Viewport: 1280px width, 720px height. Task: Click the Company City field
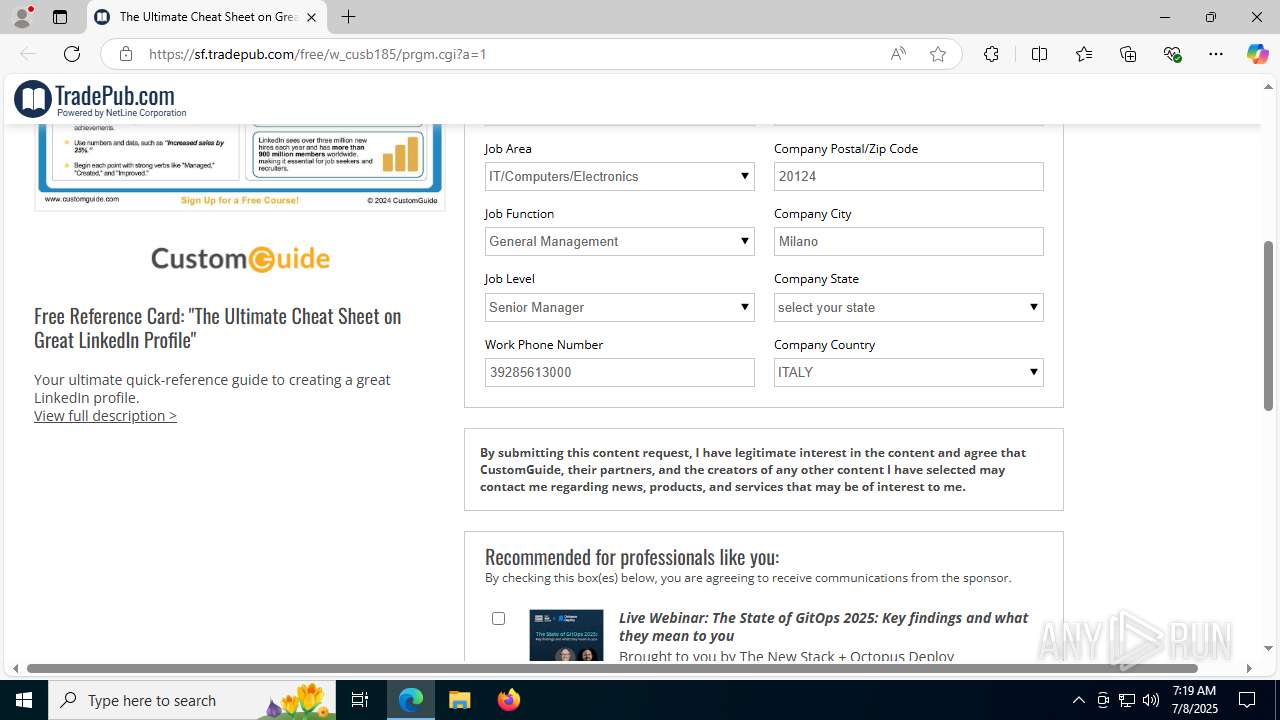tap(908, 241)
